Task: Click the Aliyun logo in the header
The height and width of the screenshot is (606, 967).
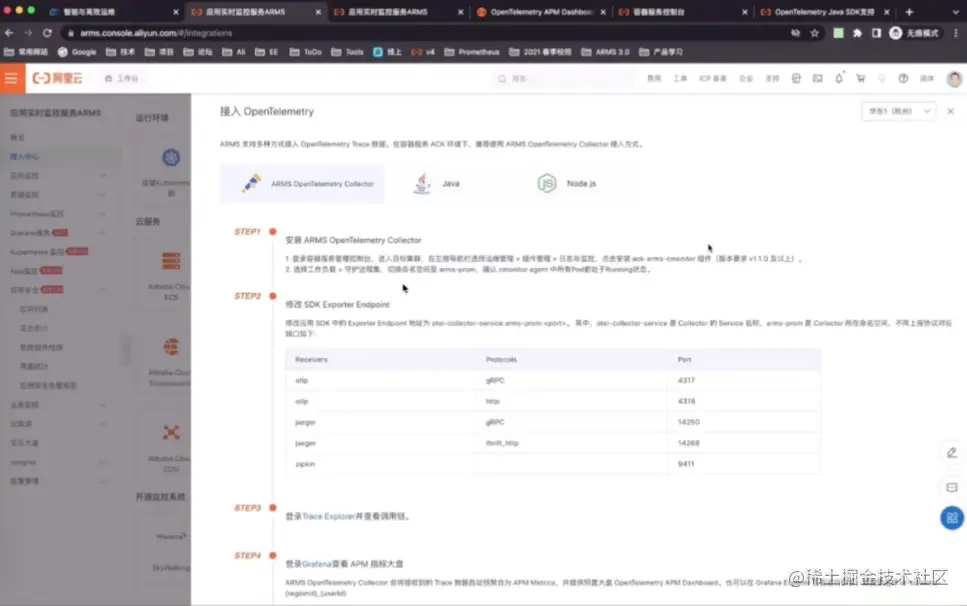Action: [57, 78]
